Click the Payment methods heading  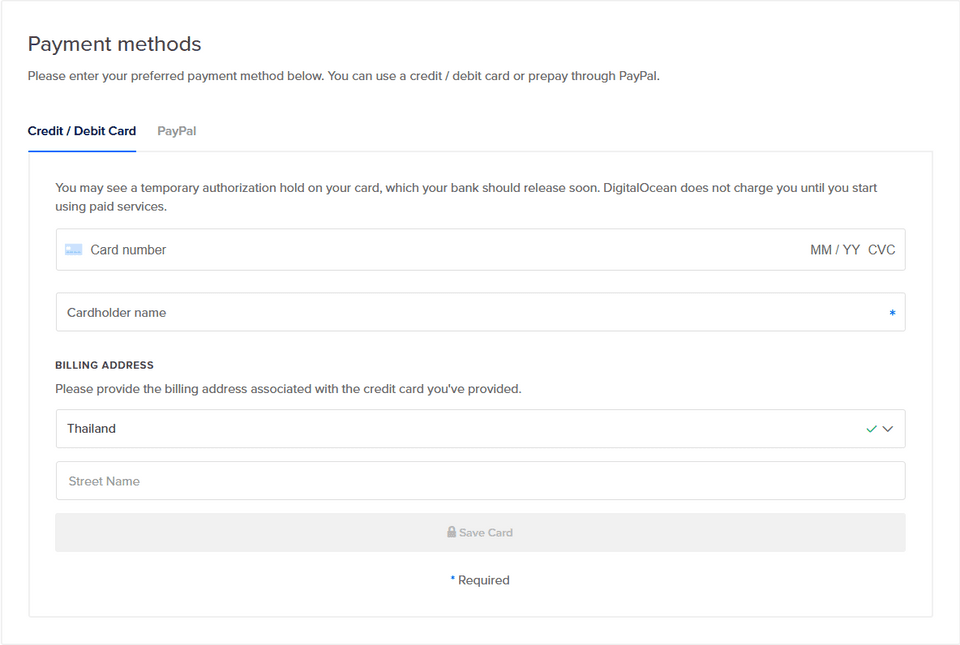[x=114, y=44]
